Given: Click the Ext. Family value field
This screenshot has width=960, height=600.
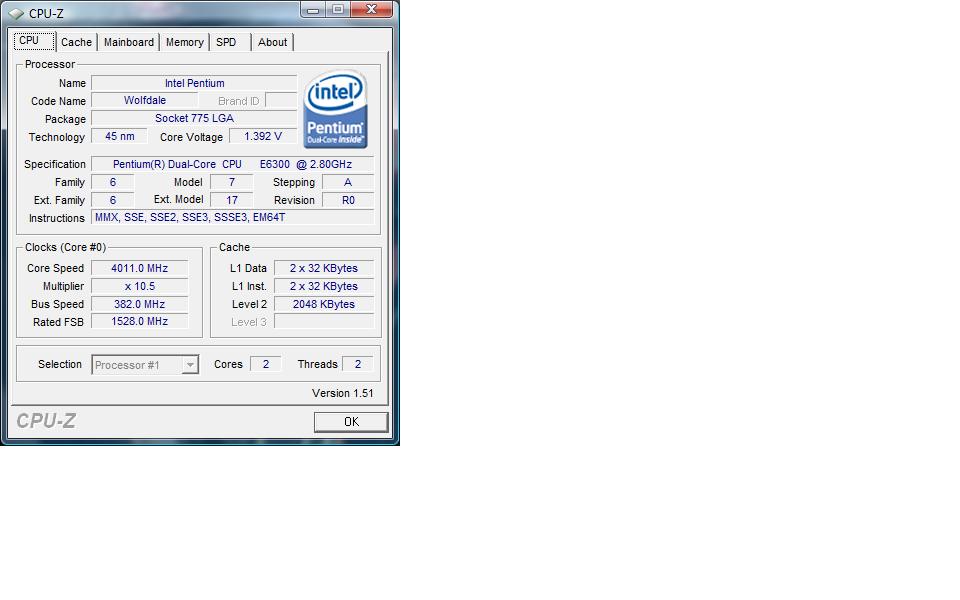Looking at the screenshot, I should pos(113,200).
